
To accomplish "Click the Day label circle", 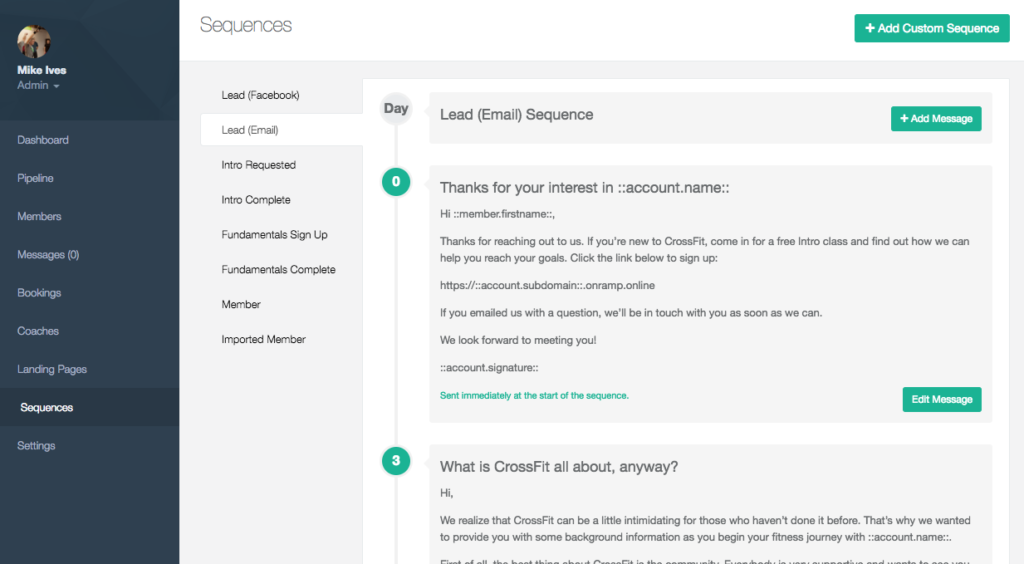I will [x=396, y=108].
